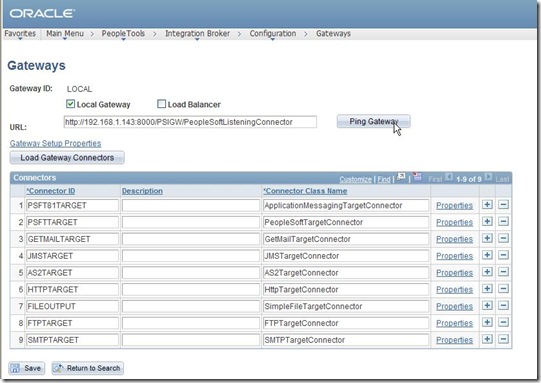Image resolution: width=541 pixels, height=383 pixels.
Task: Open Properties for GETMAILTARGET connector
Action: pos(454,239)
